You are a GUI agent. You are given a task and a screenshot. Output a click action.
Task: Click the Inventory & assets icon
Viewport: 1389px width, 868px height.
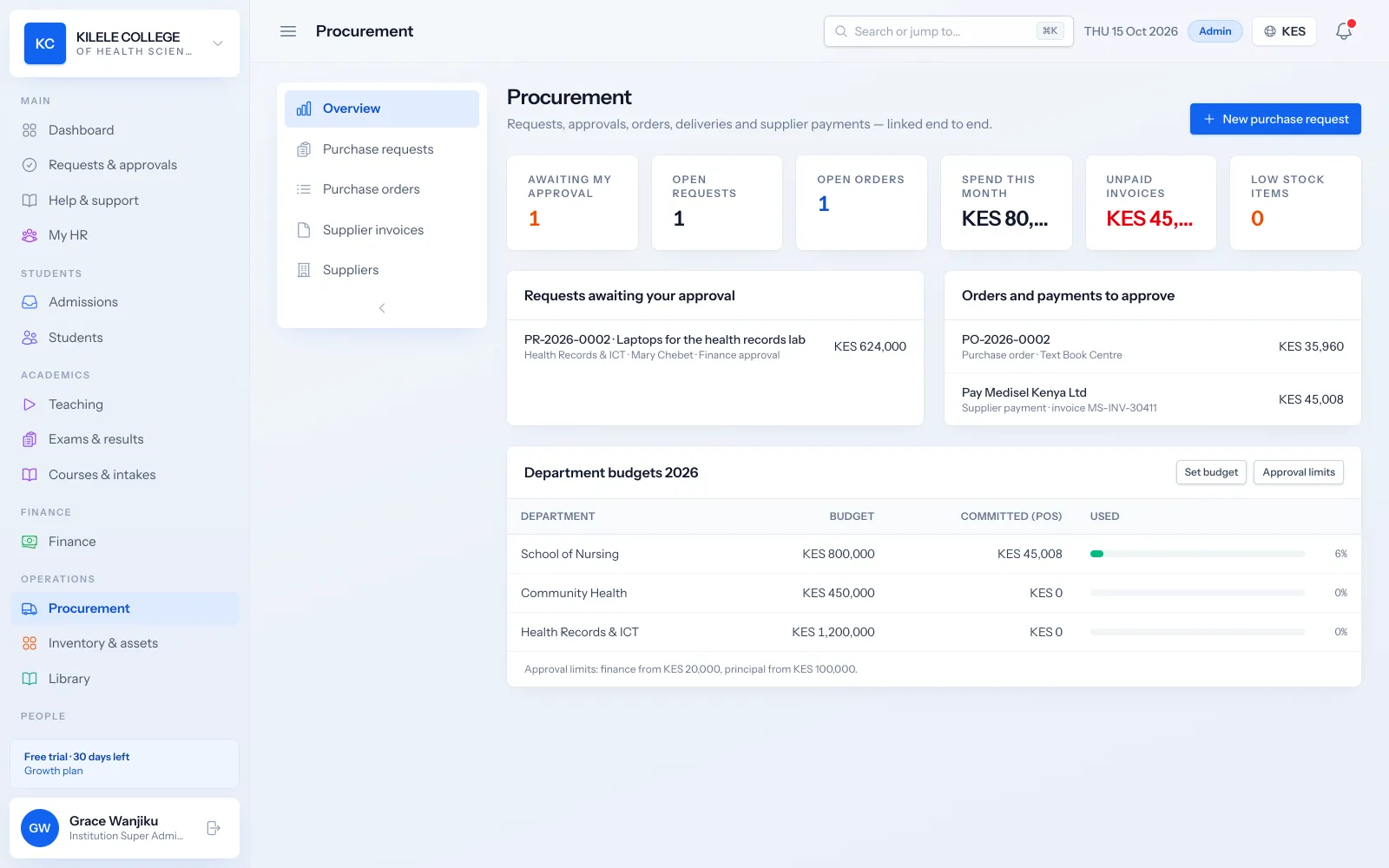(x=30, y=643)
